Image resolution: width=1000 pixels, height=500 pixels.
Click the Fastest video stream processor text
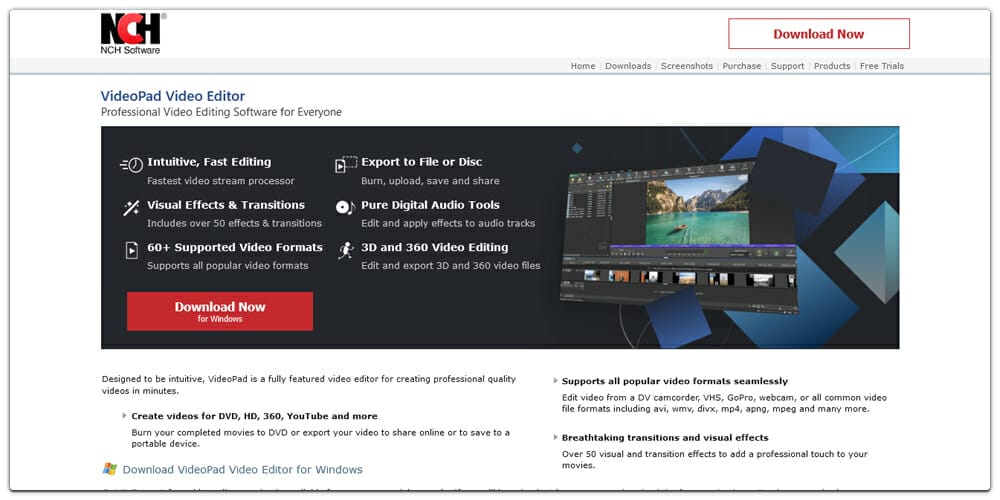221,181
